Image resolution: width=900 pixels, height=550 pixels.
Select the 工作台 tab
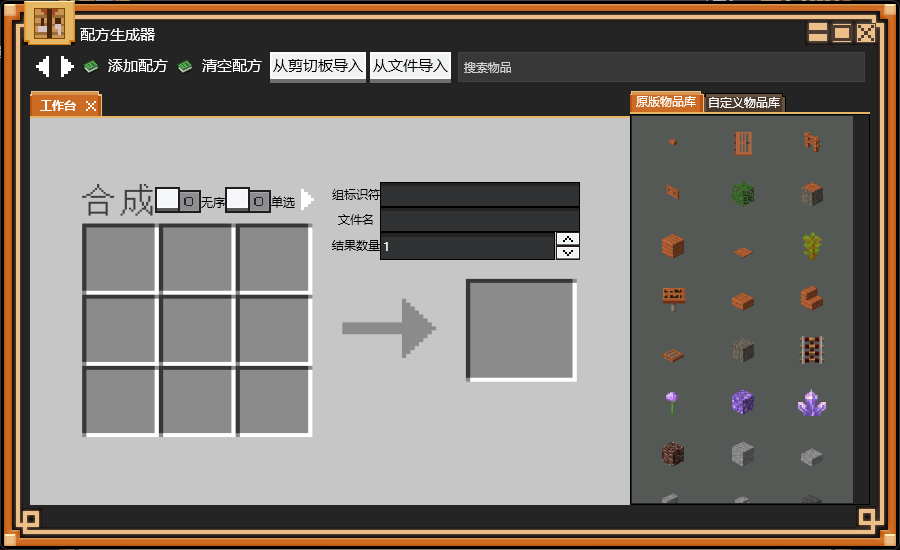[58, 106]
